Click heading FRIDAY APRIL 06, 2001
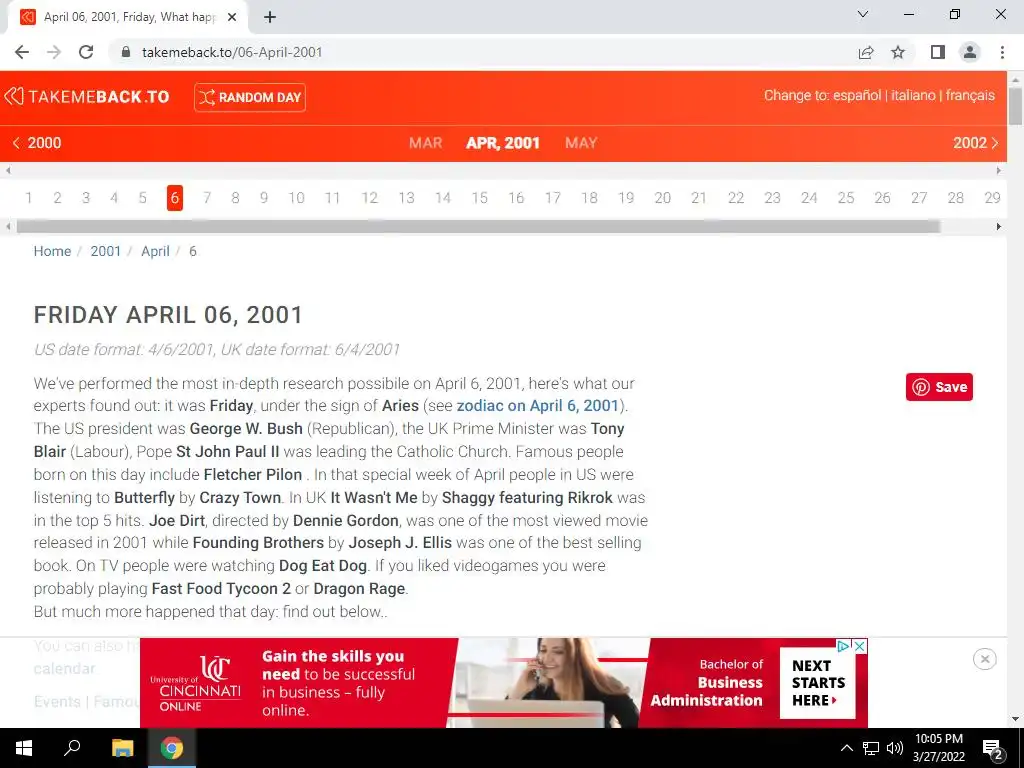 tap(168, 315)
